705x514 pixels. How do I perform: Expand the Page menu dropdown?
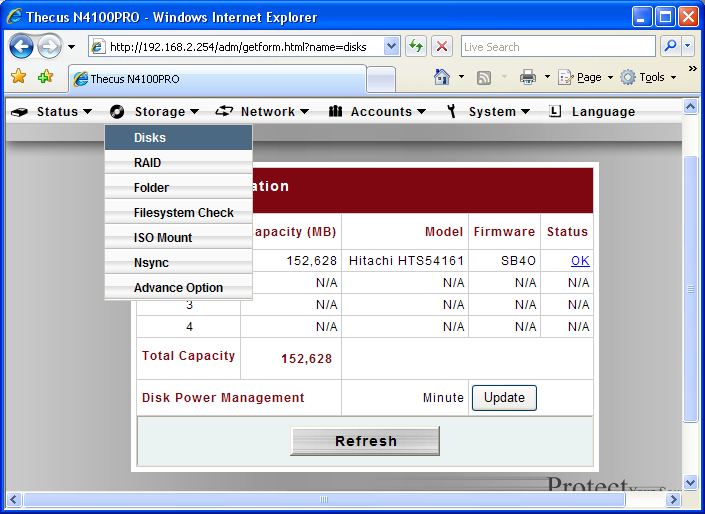(587, 77)
